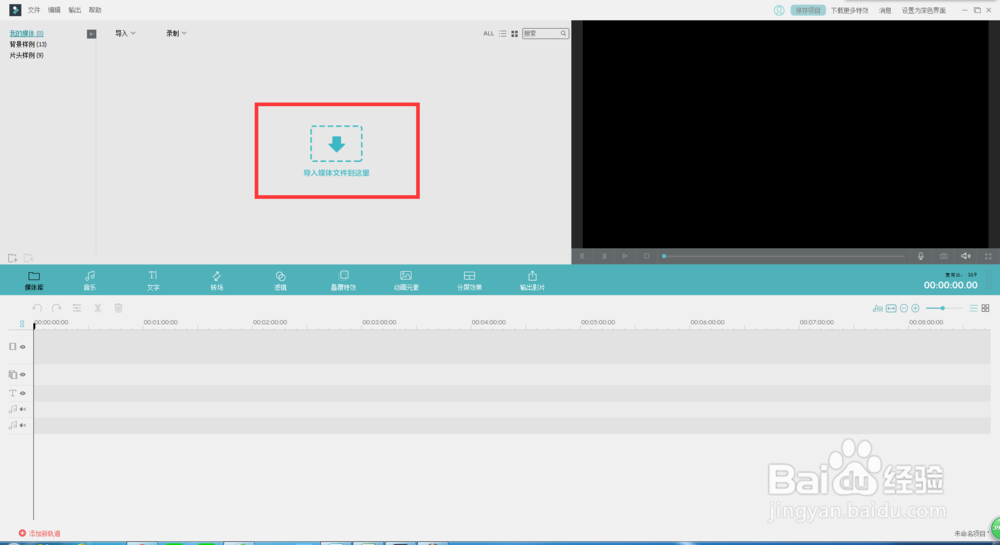Select 我的媒体 (0) folder
Viewport: 1000px width, 545px height.
pos(26,33)
